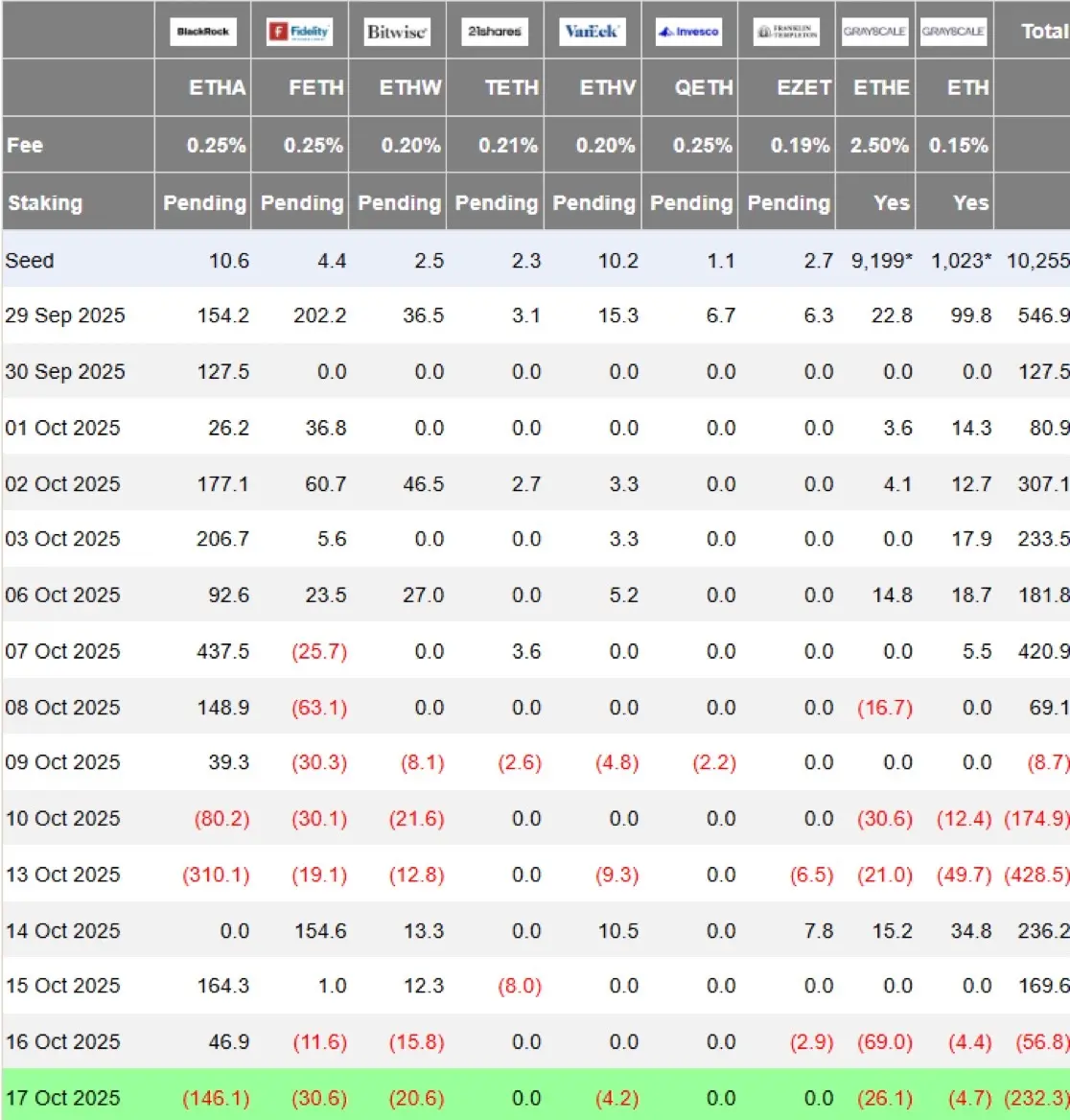Click the 2.50% fee for ETHE
Image resolution: width=1070 pixels, height=1120 pixels.
coord(878,145)
